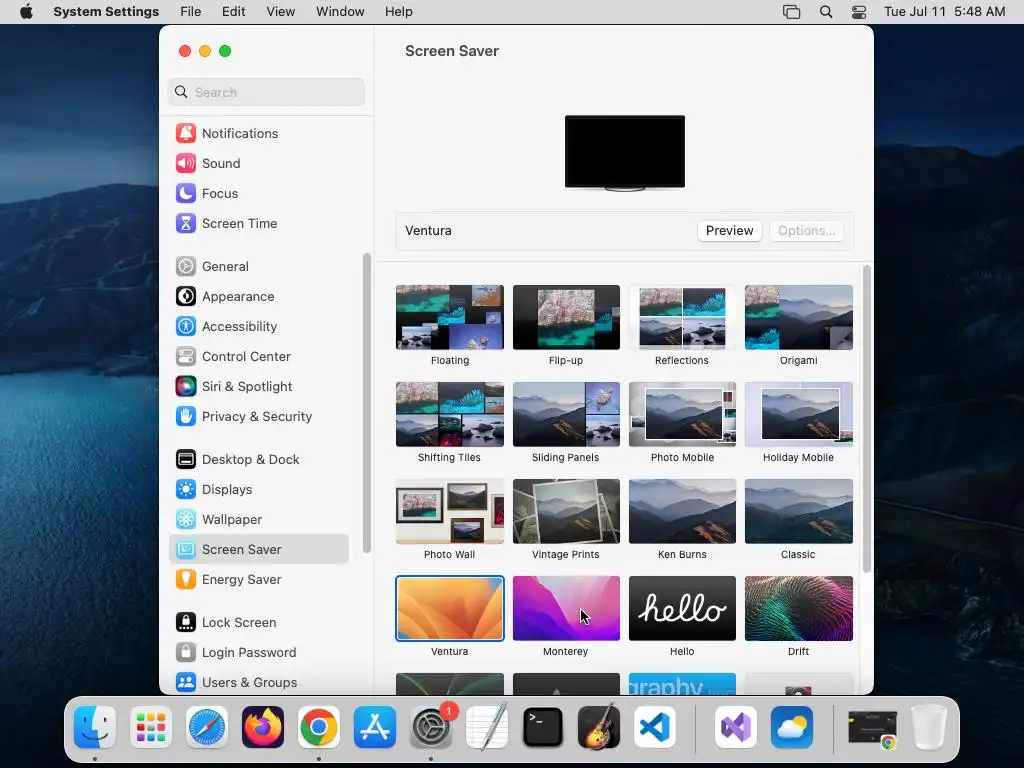Open Control Center from menu bar
This screenshot has height=768, width=1024.
point(859,12)
